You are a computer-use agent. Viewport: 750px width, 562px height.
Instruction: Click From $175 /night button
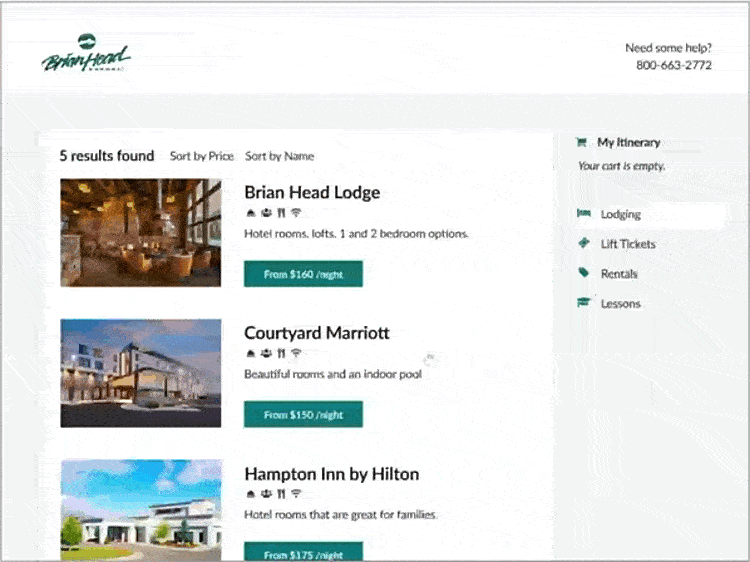point(303,552)
